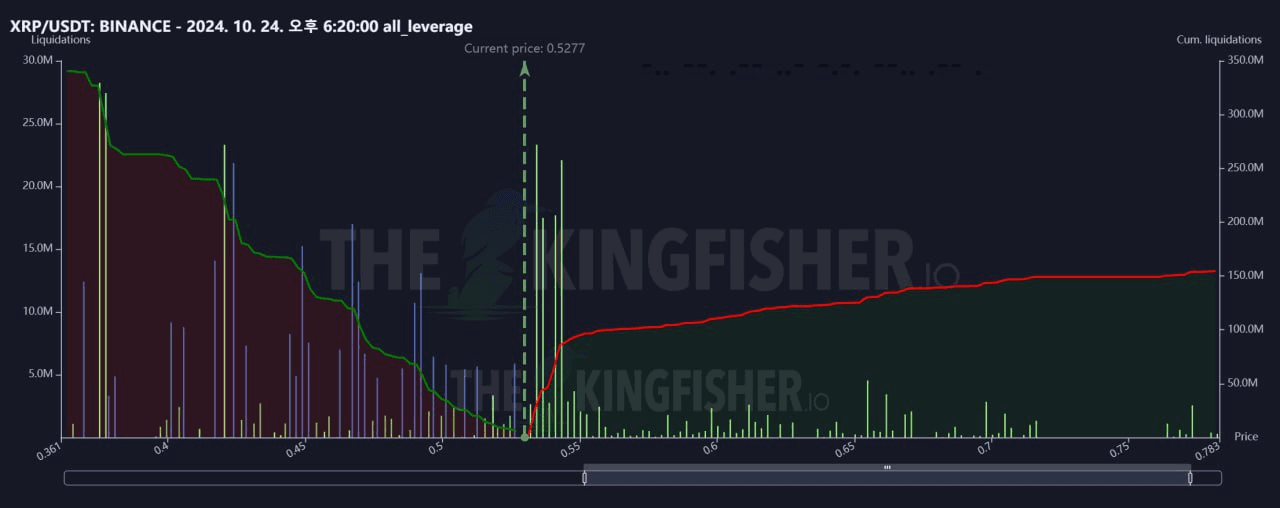Click the XRP/USDT: BINANCE chart title

(x=241, y=26)
